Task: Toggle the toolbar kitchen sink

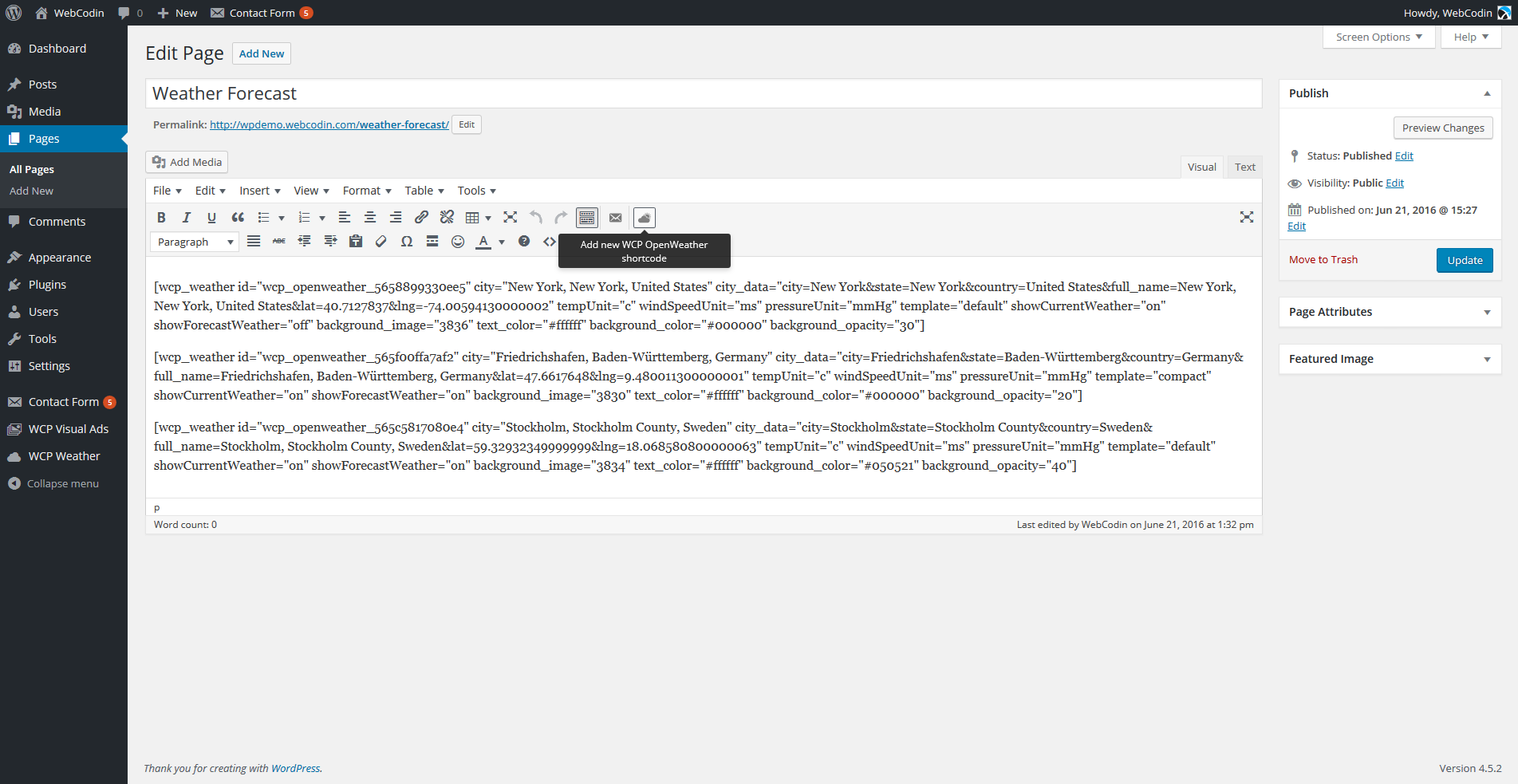Action: 587,218
